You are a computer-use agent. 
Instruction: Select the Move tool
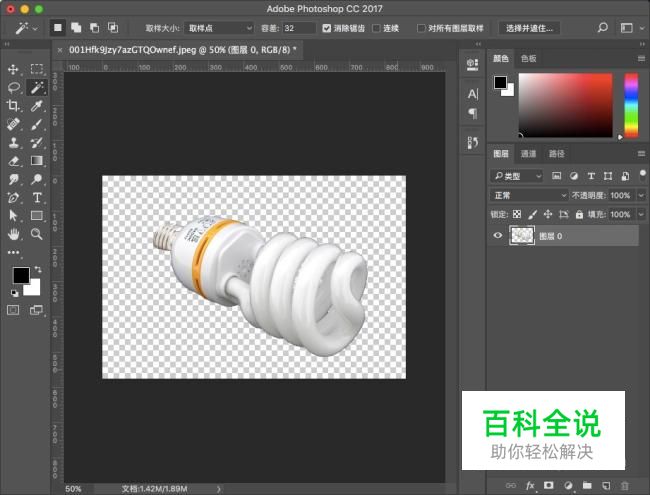click(x=14, y=69)
